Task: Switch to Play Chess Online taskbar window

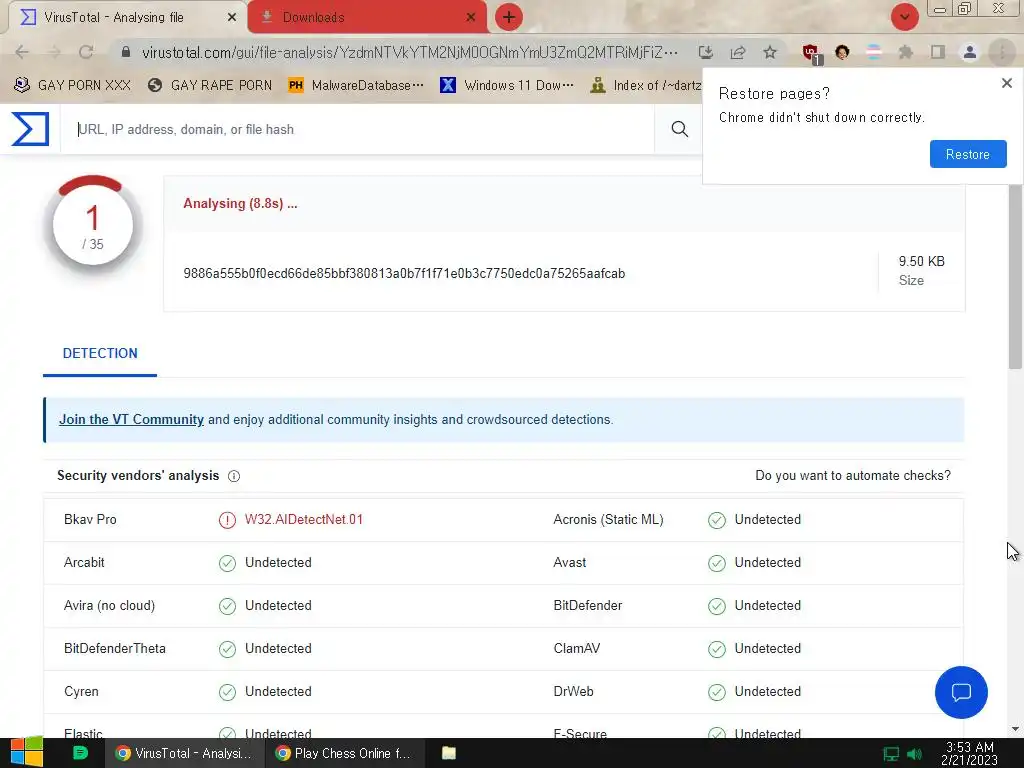Action: (345, 753)
